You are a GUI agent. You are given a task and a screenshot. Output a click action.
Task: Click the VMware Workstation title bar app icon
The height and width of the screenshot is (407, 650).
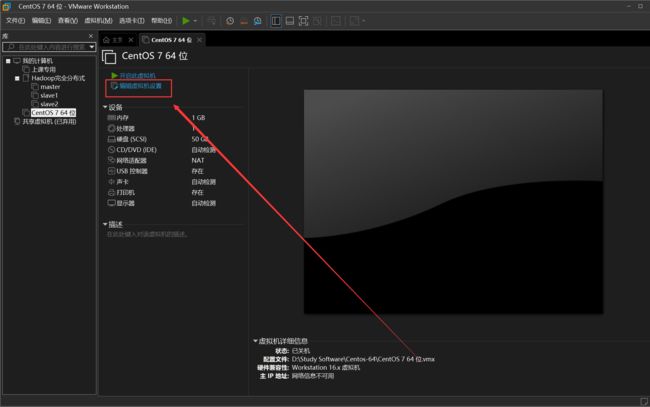tap(7, 6)
